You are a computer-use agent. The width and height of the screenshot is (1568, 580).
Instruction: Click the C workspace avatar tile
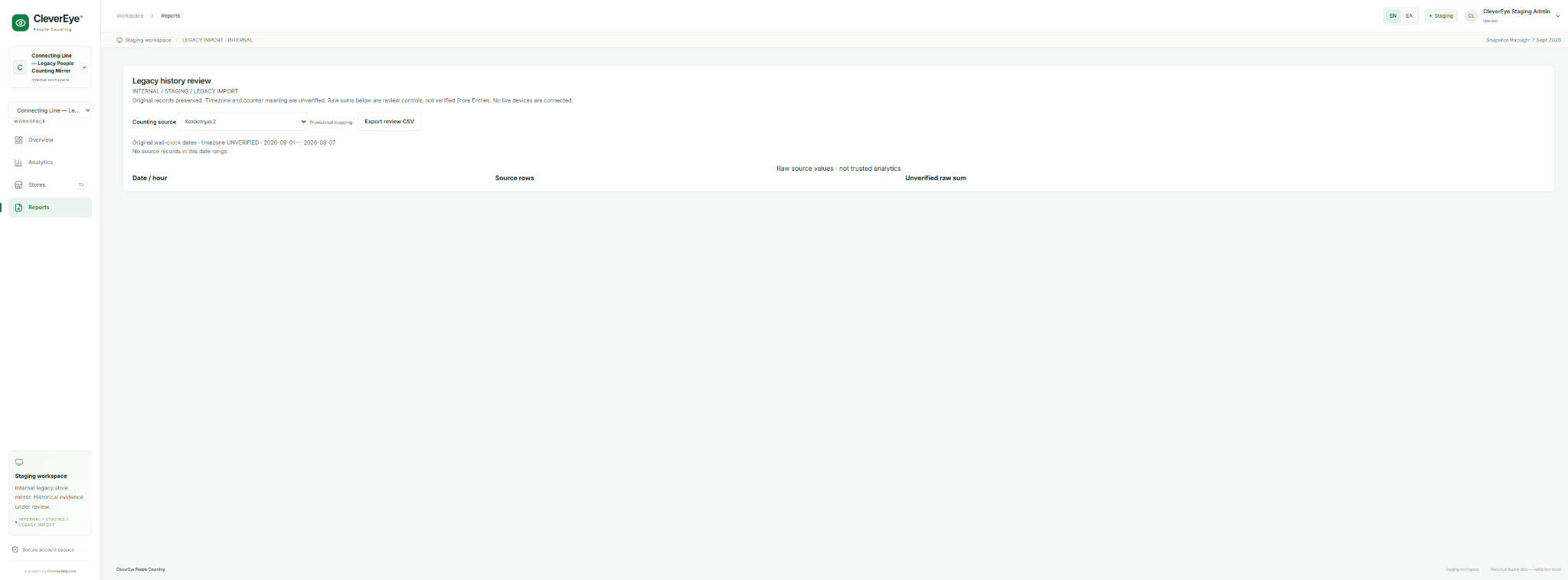[20, 67]
